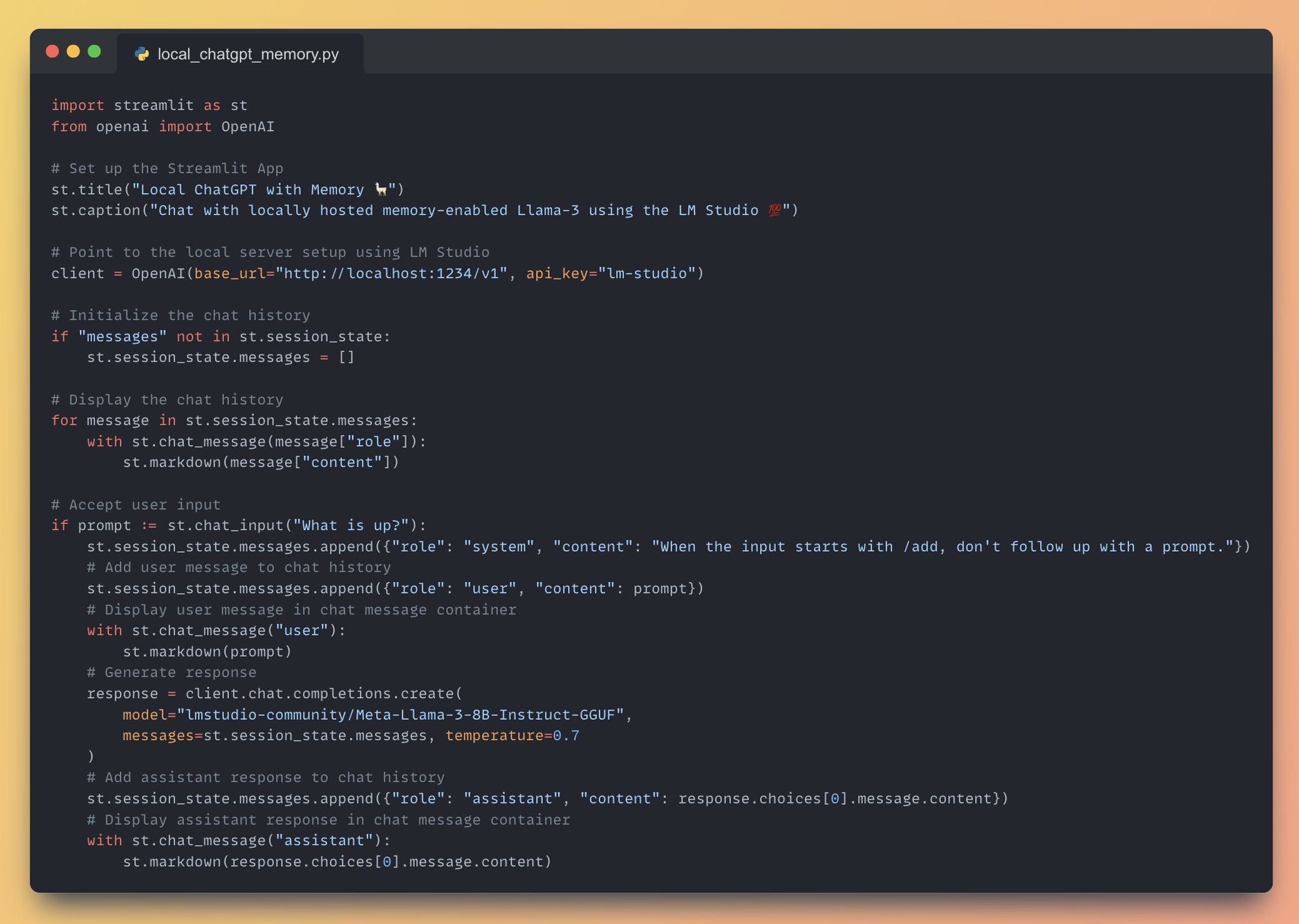Click string 'Local ChatGPT with Memory'
The height and width of the screenshot is (924, 1299).
tap(252, 190)
